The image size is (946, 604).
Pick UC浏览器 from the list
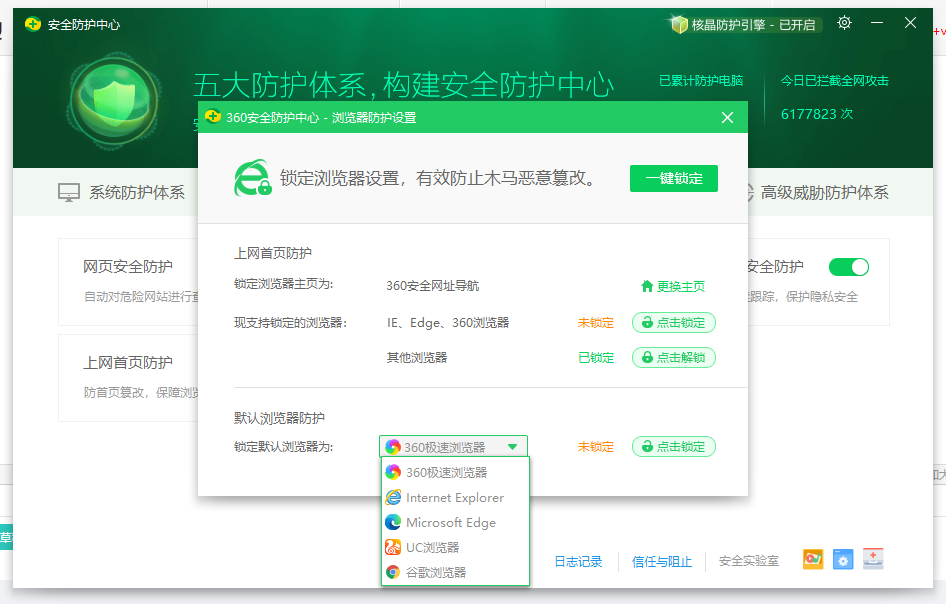pyautogui.click(x=432, y=547)
